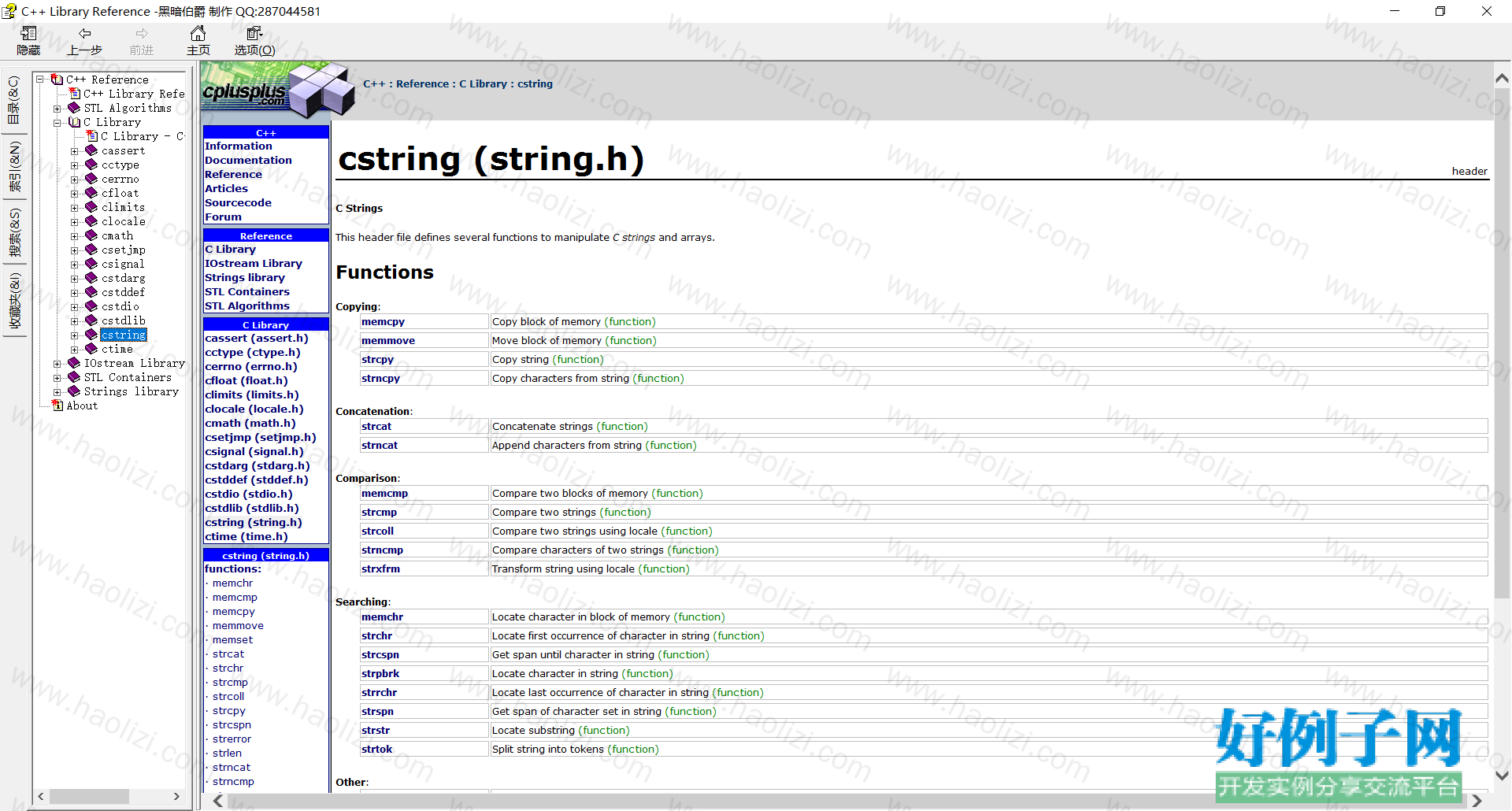1512x811 pixels.
Task: Click content pane scroll-up arrow
Action: [1503, 79]
